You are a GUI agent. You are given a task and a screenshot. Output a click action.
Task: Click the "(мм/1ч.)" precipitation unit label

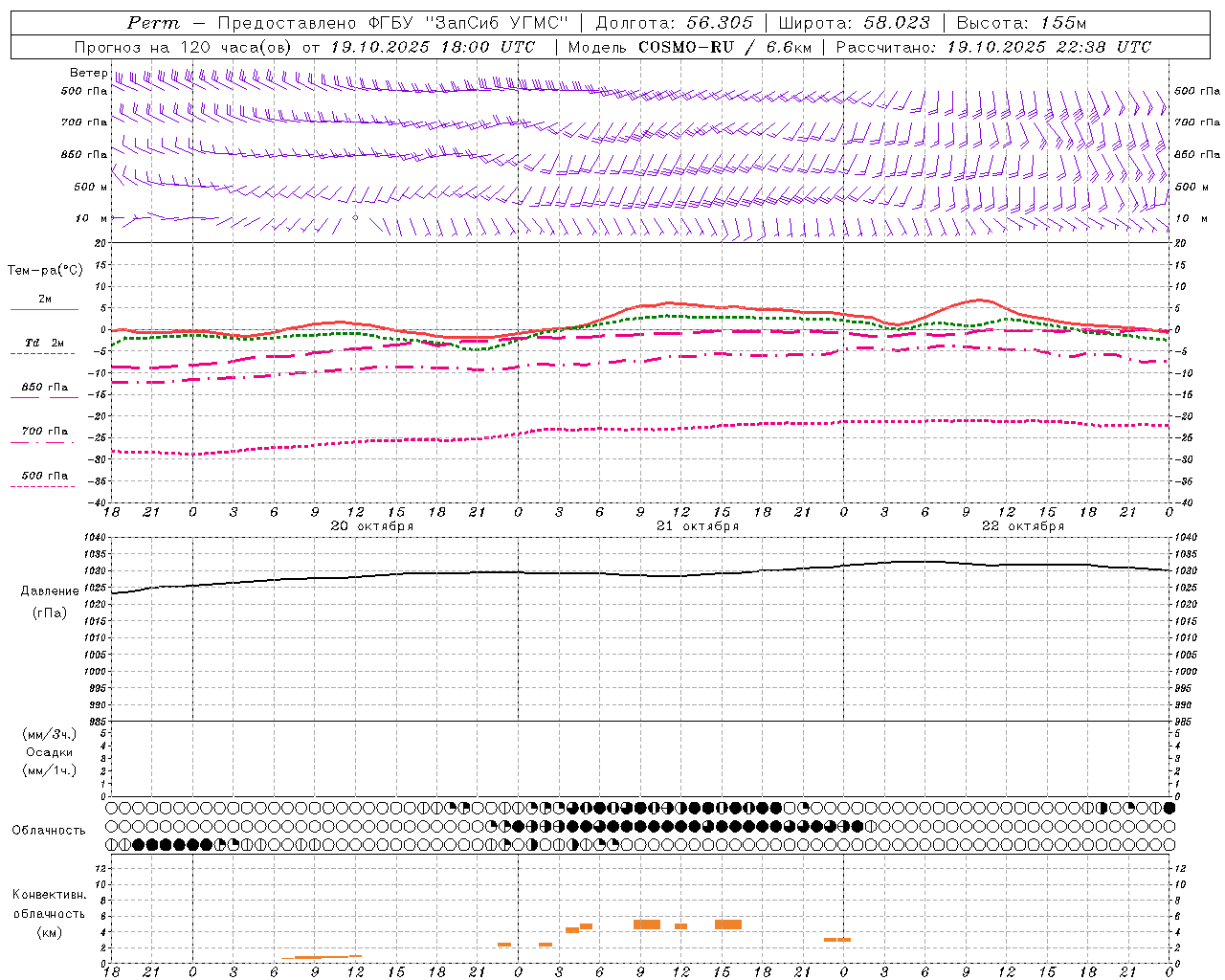(x=49, y=770)
